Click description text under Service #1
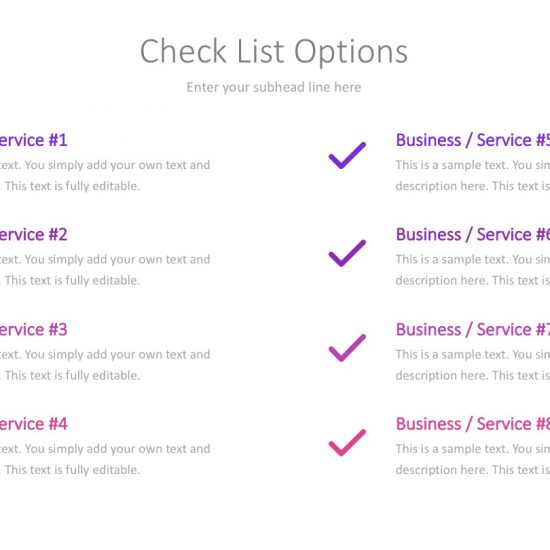 (105, 175)
